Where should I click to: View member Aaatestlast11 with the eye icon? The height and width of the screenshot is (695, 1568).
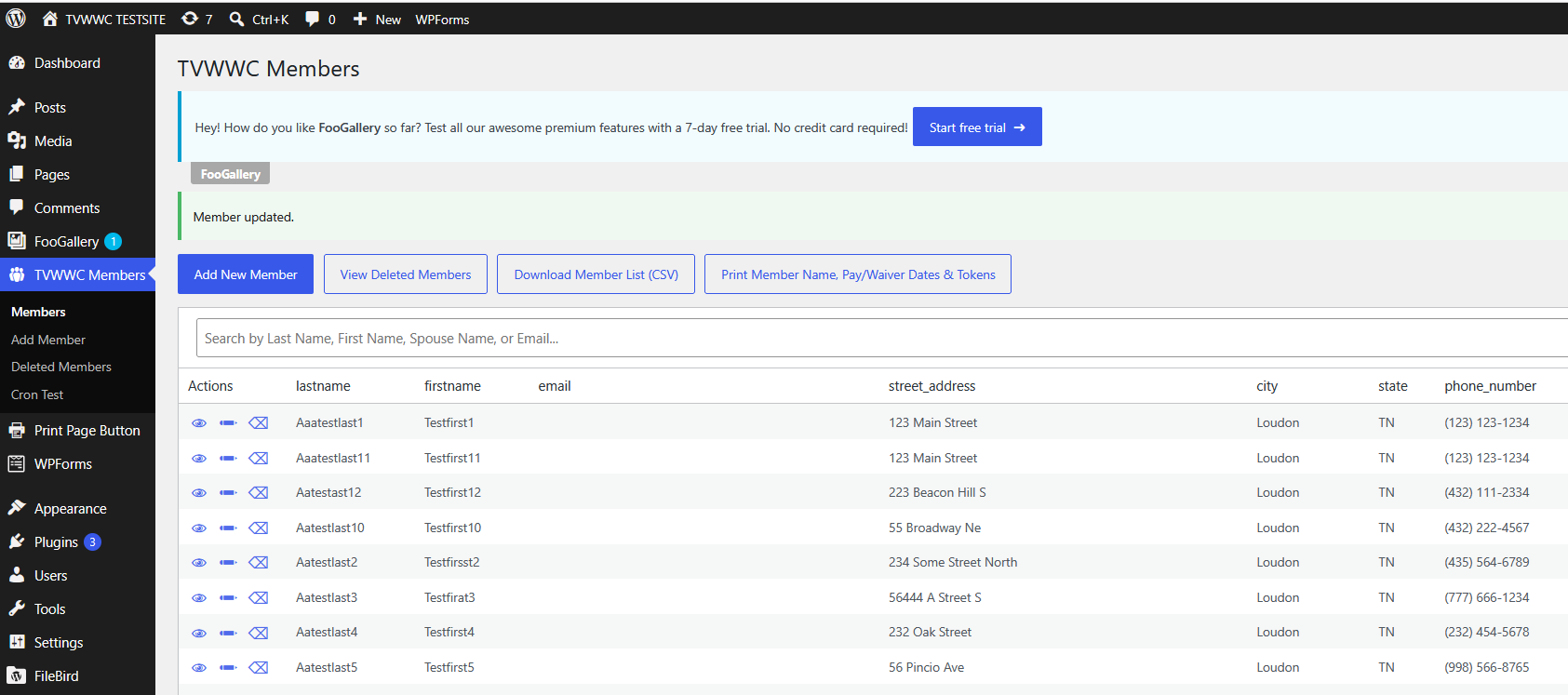click(x=199, y=458)
